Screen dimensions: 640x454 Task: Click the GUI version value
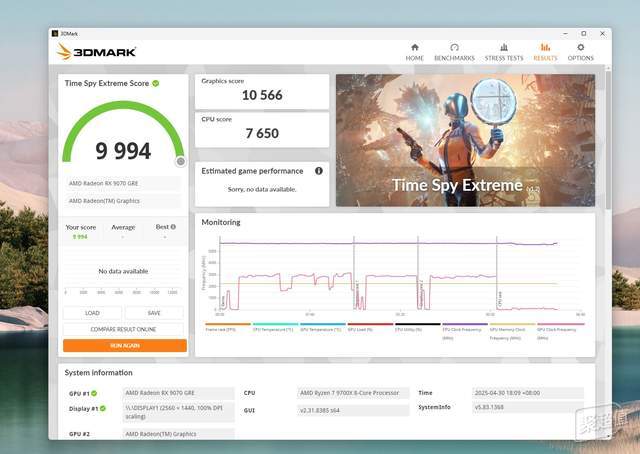[x=353, y=410]
